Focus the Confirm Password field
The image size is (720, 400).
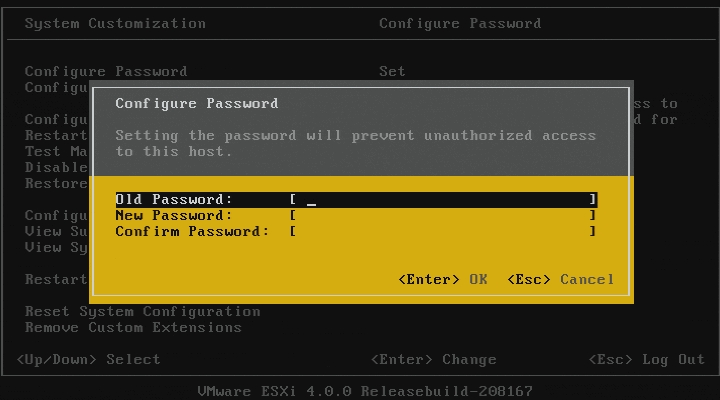click(444, 231)
